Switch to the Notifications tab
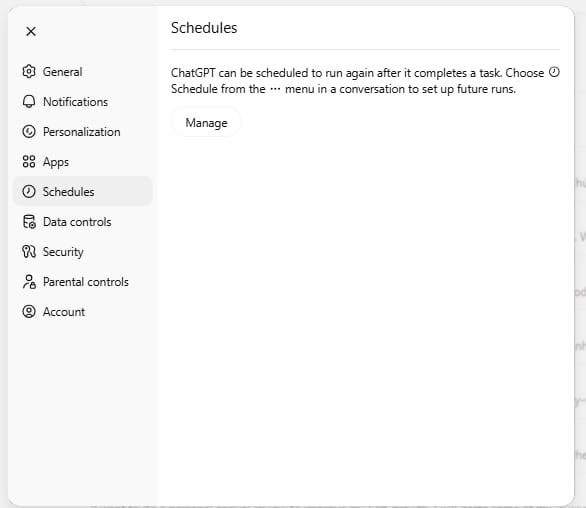Viewport: 586px width, 508px height. tap(83, 102)
